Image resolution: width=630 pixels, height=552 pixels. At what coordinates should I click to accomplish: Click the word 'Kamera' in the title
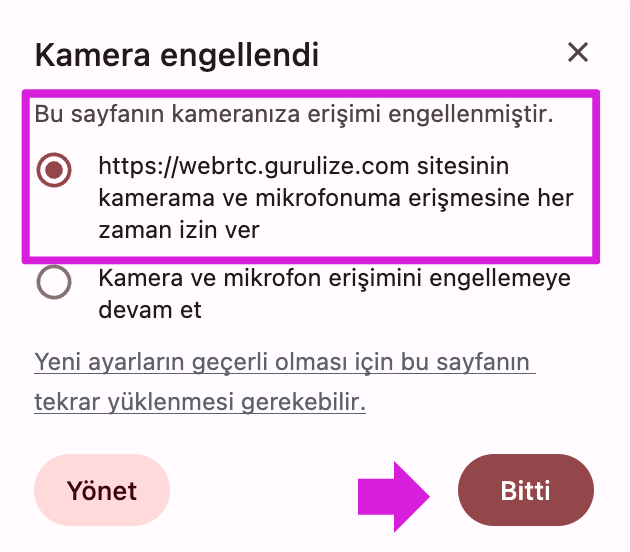(x=93, y=55)
